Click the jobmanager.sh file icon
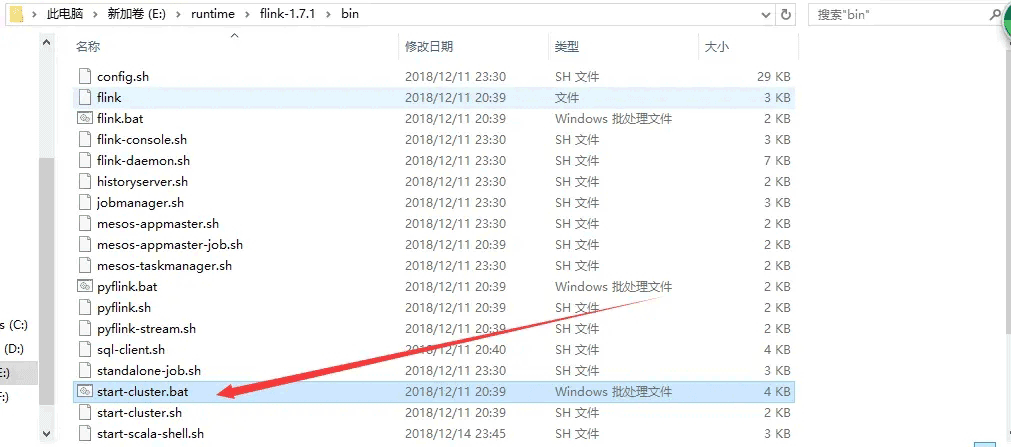The height and width of the screenshot is (447, 1011). [x=85, y=202]
